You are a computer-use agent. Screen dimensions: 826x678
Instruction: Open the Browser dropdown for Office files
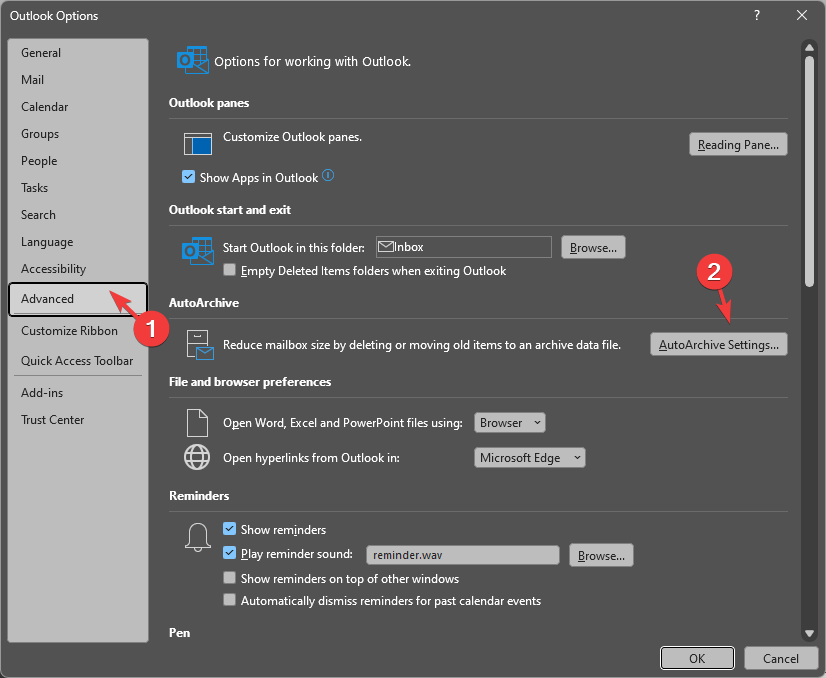[510, 423]
